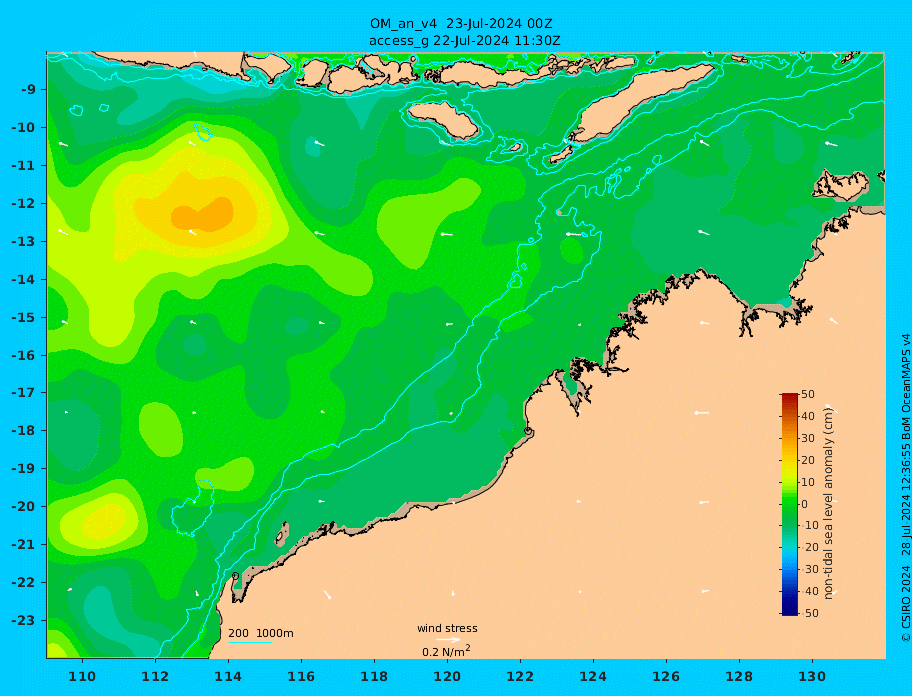This screenshot has width=912, height=696.
Task: Select longitude label 112 on bottom axis
Action: tap(155, 676)
